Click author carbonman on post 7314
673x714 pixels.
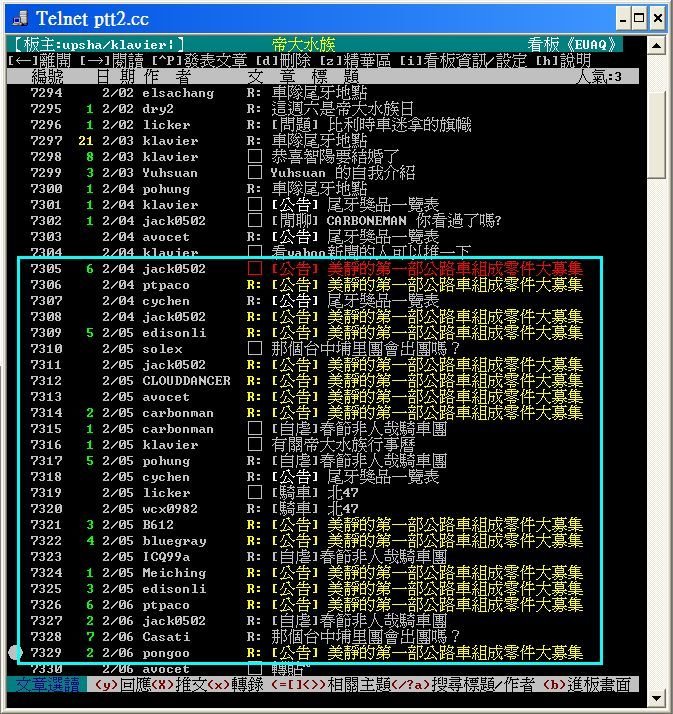[178, 413]
